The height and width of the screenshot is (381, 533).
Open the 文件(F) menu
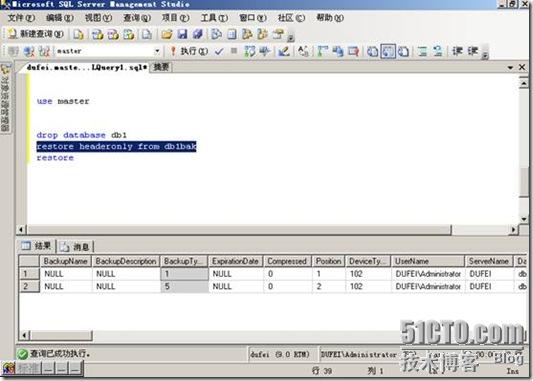[x=21, y=18]
